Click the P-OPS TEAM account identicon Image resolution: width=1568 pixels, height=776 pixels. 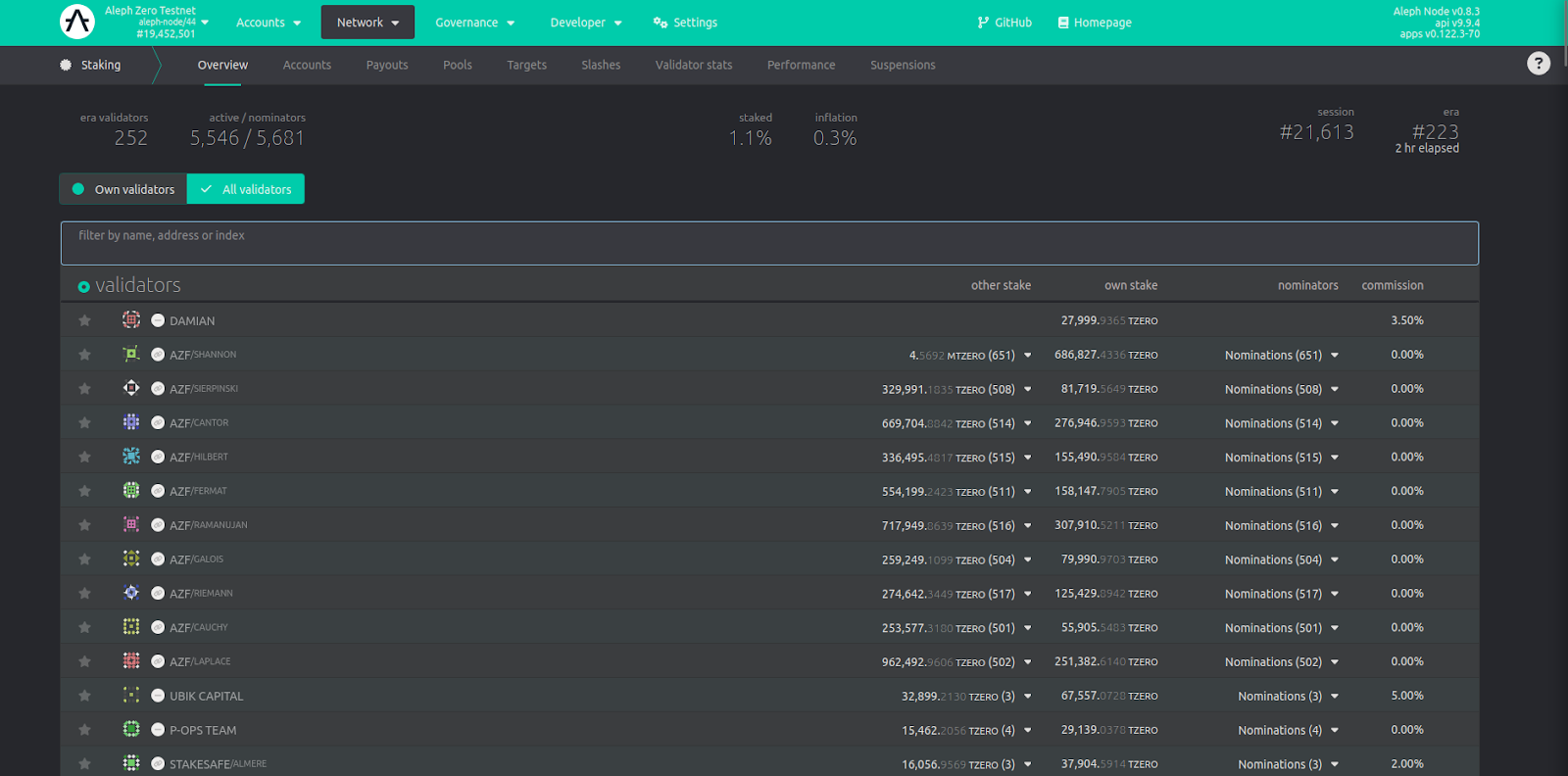[131, 729]
